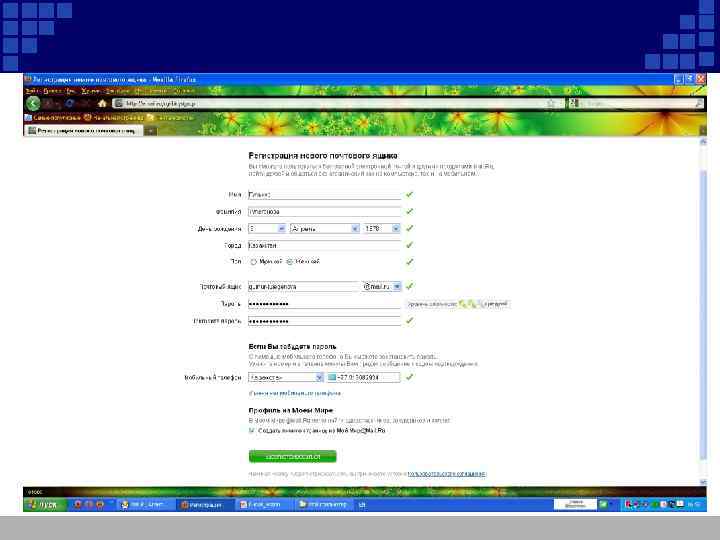Image resolution: width=720 pixels, height=540 pixels.
Task: Go back with the green Back arrow
Action: click(x=33, y=104)
